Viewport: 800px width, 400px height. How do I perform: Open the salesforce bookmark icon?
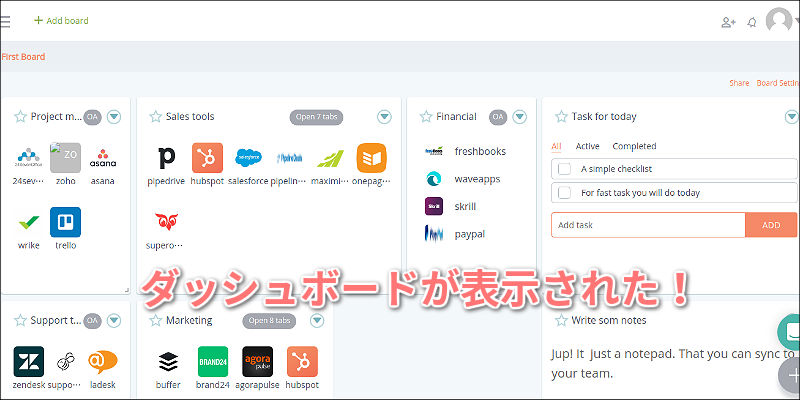(248, 158)
